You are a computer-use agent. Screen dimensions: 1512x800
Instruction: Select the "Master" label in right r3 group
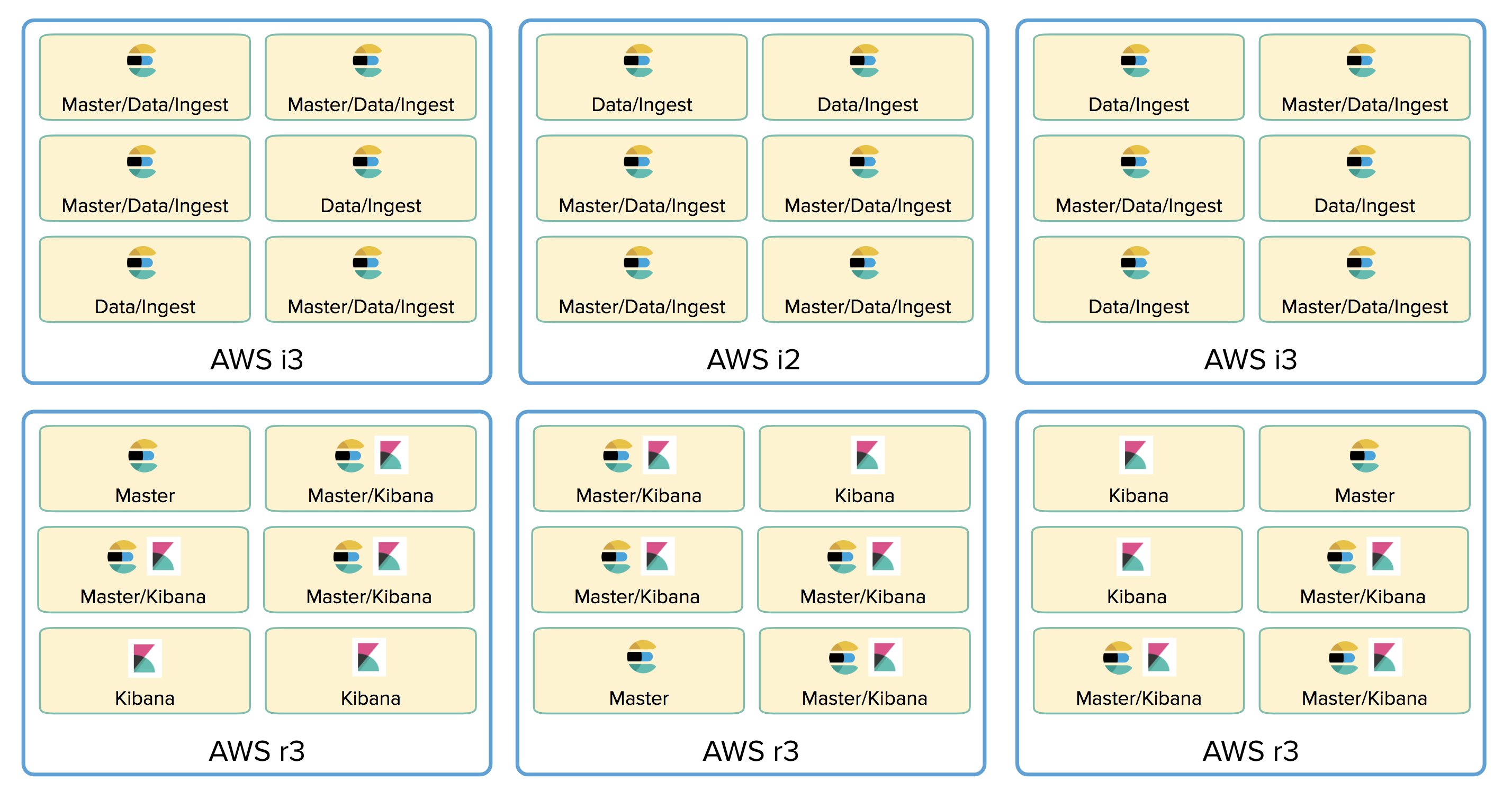pos(1365,496)
